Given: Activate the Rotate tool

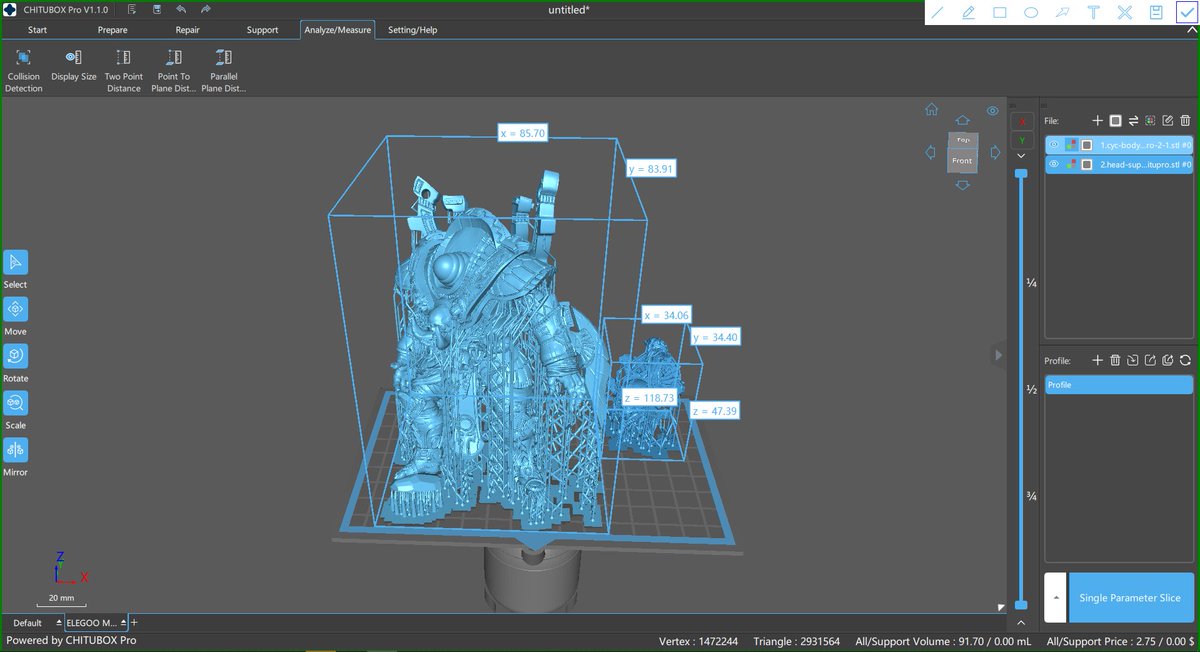Looking at the screenshot, I should click(15, 356).
